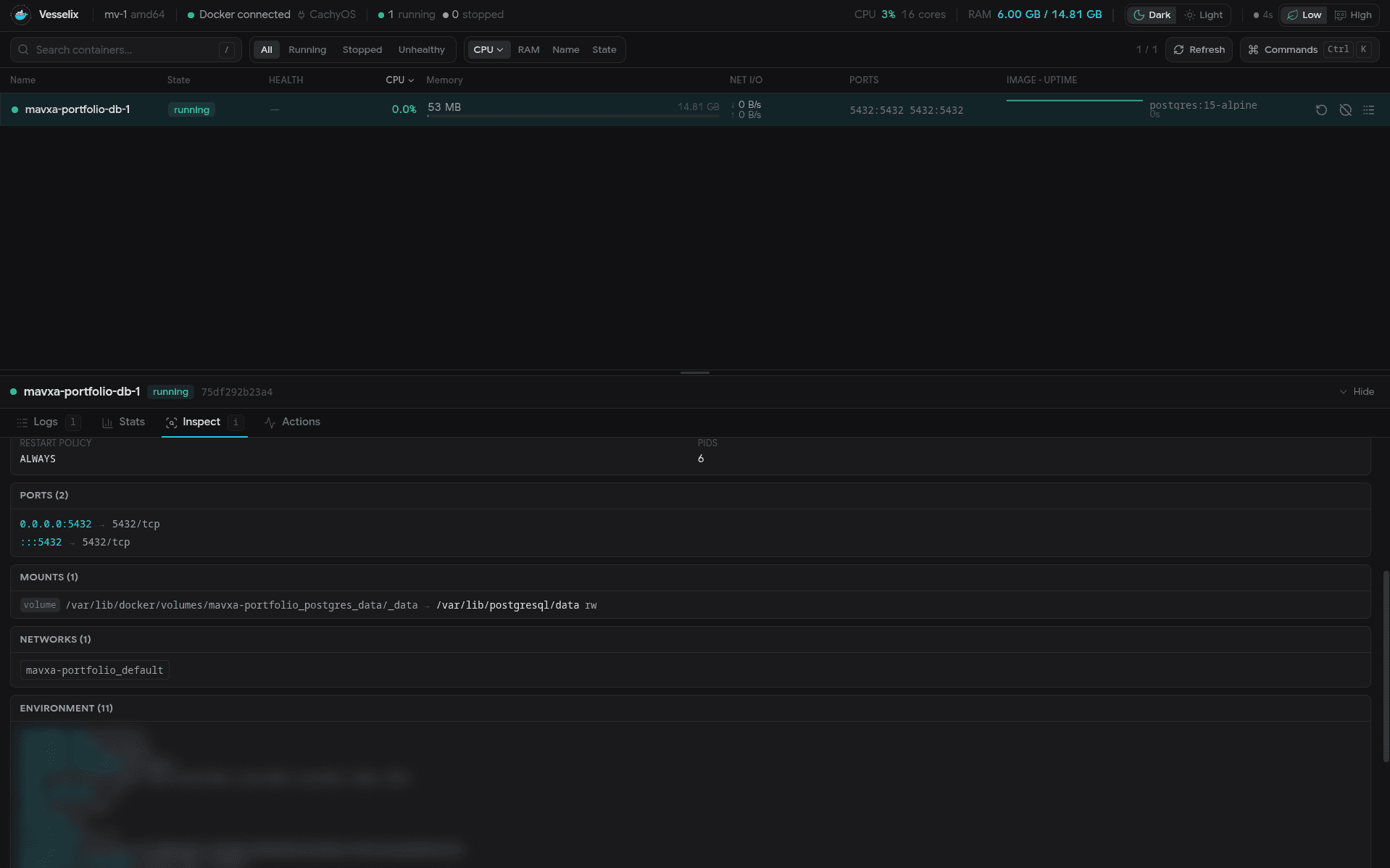1390x868 pixels.
Task: Click the postgres:15-alpine image name
Action: 1203,105
